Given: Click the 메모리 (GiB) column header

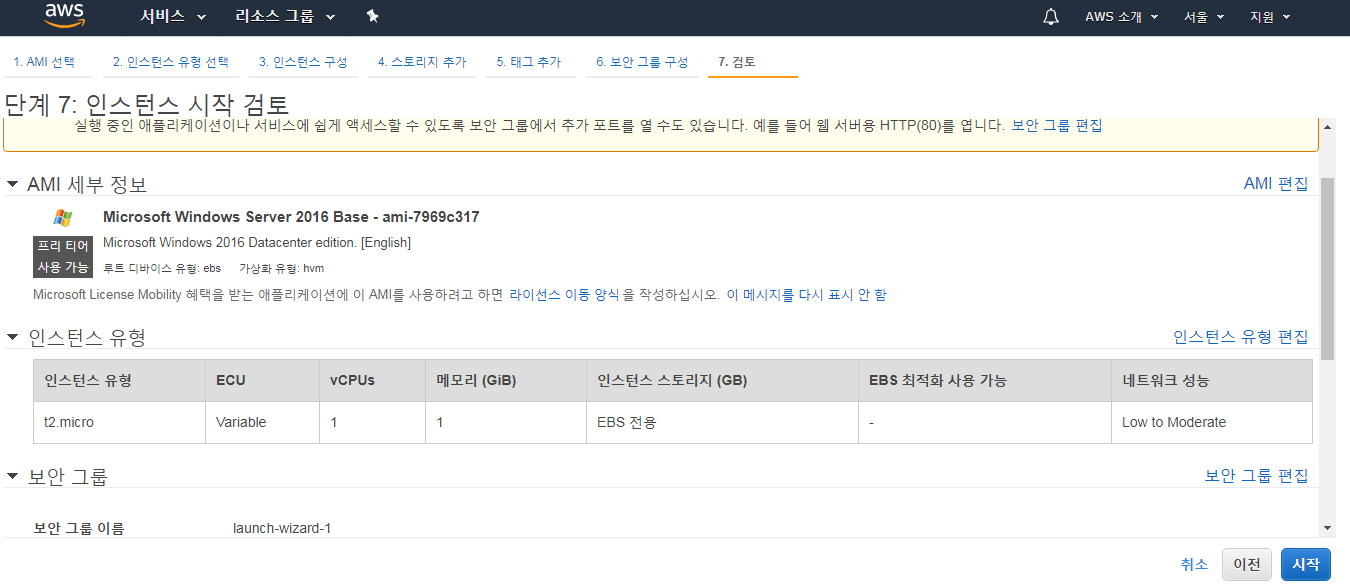Looking at the screenshot, I should point(506,380).
